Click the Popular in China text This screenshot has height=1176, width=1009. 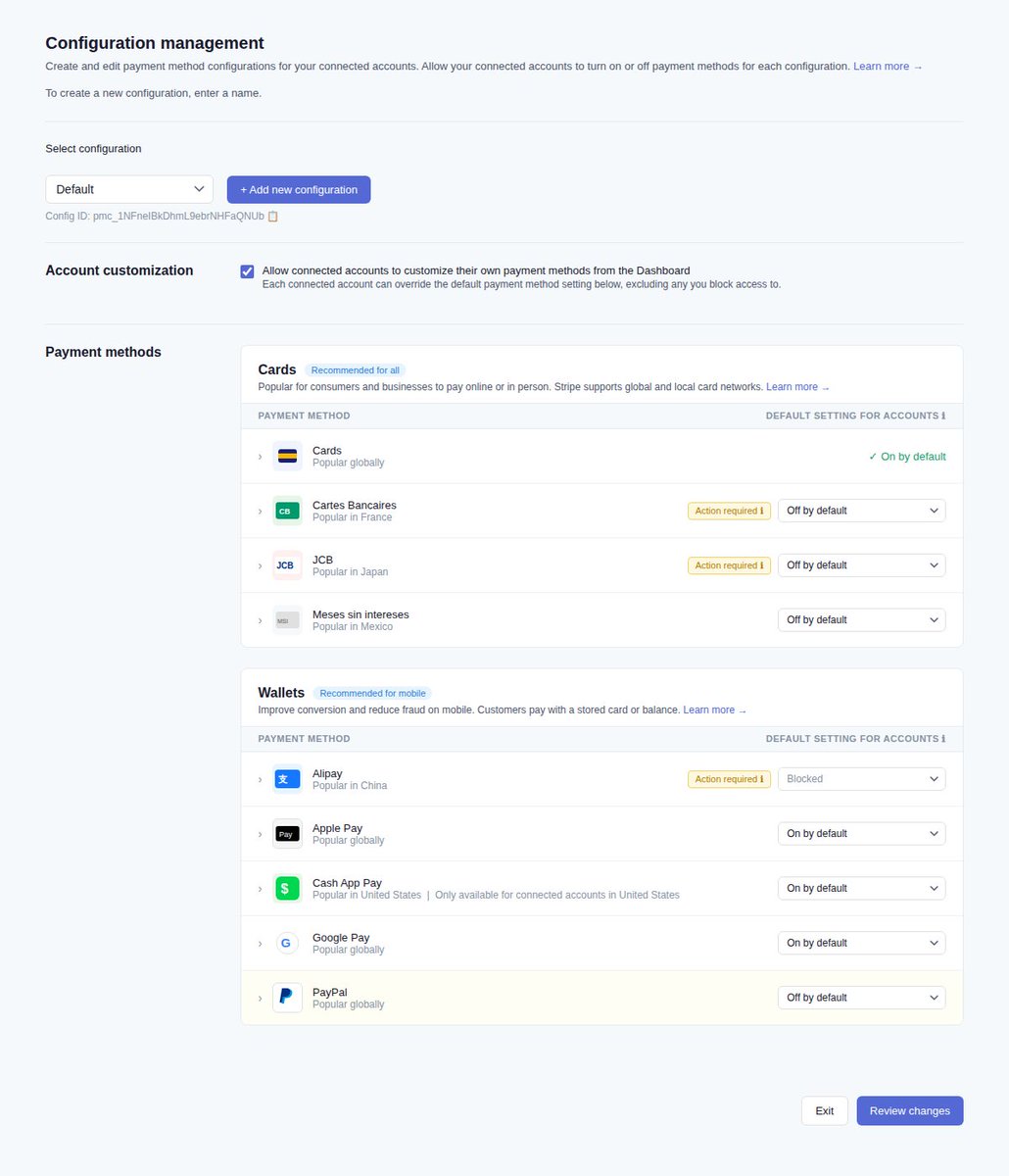[350, 786]
